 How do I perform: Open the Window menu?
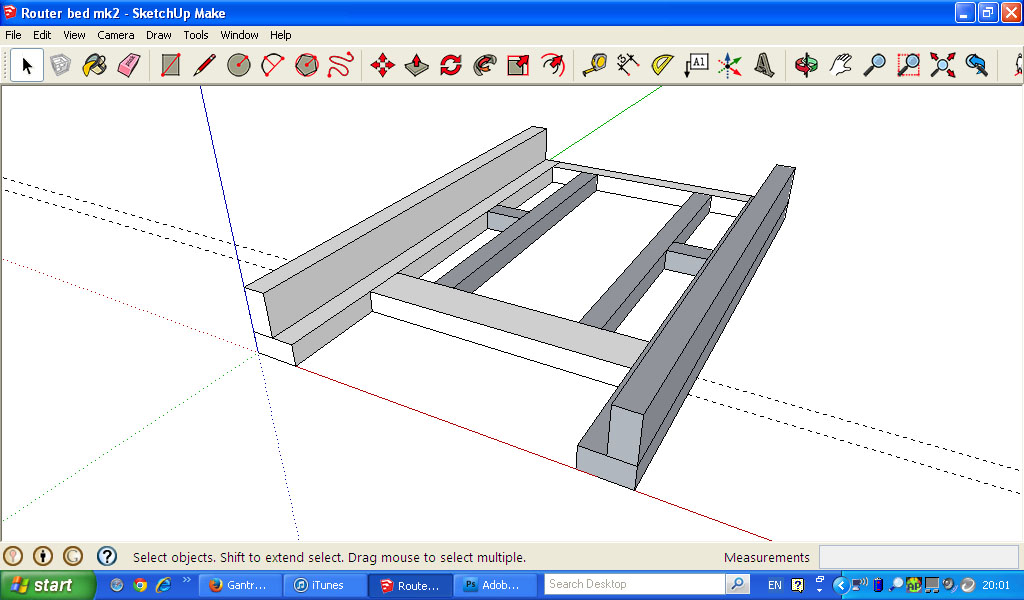(239, 35)
